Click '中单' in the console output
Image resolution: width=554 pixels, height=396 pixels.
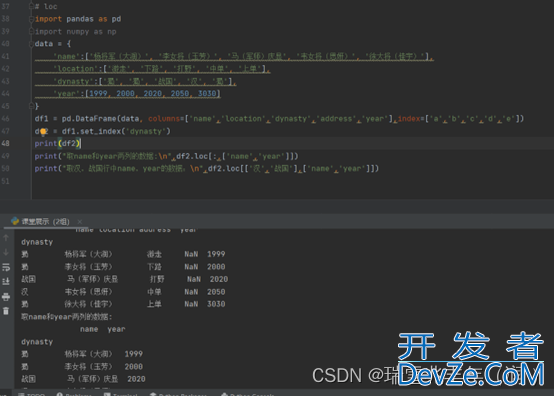click(154, 292)
